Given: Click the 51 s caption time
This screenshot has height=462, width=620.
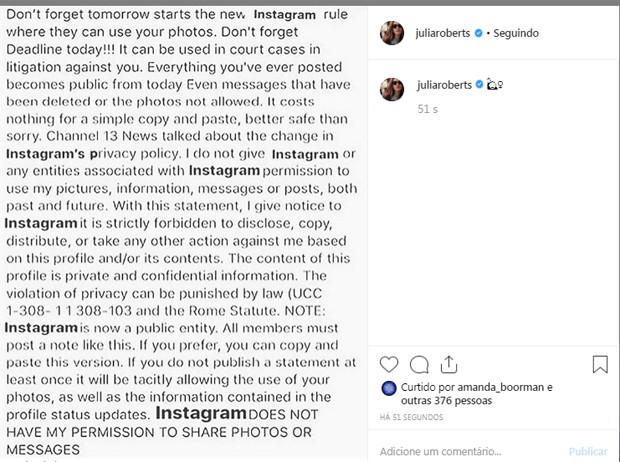Looking at the screenshot, I should [x=427, y=109].
